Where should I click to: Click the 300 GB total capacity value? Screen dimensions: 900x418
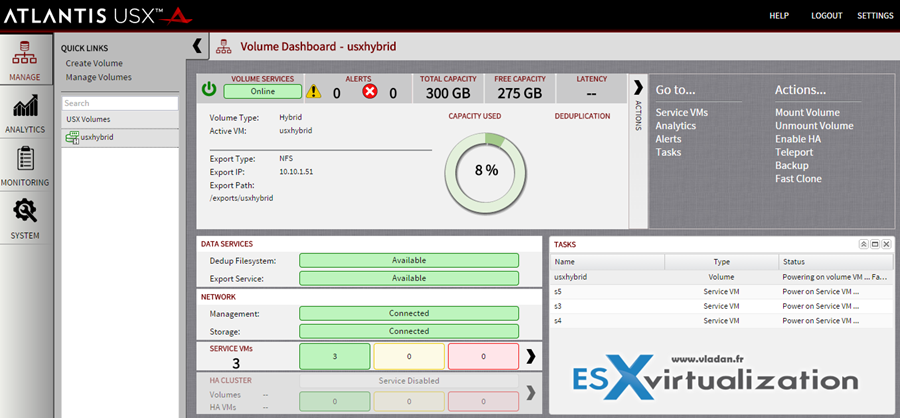click(448, 93)
